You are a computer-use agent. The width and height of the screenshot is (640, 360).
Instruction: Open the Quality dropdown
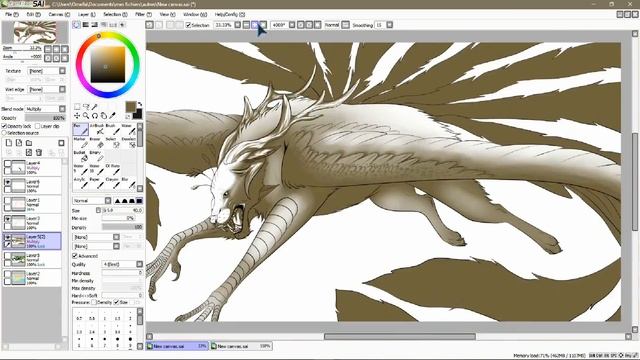tap(122, 264)
